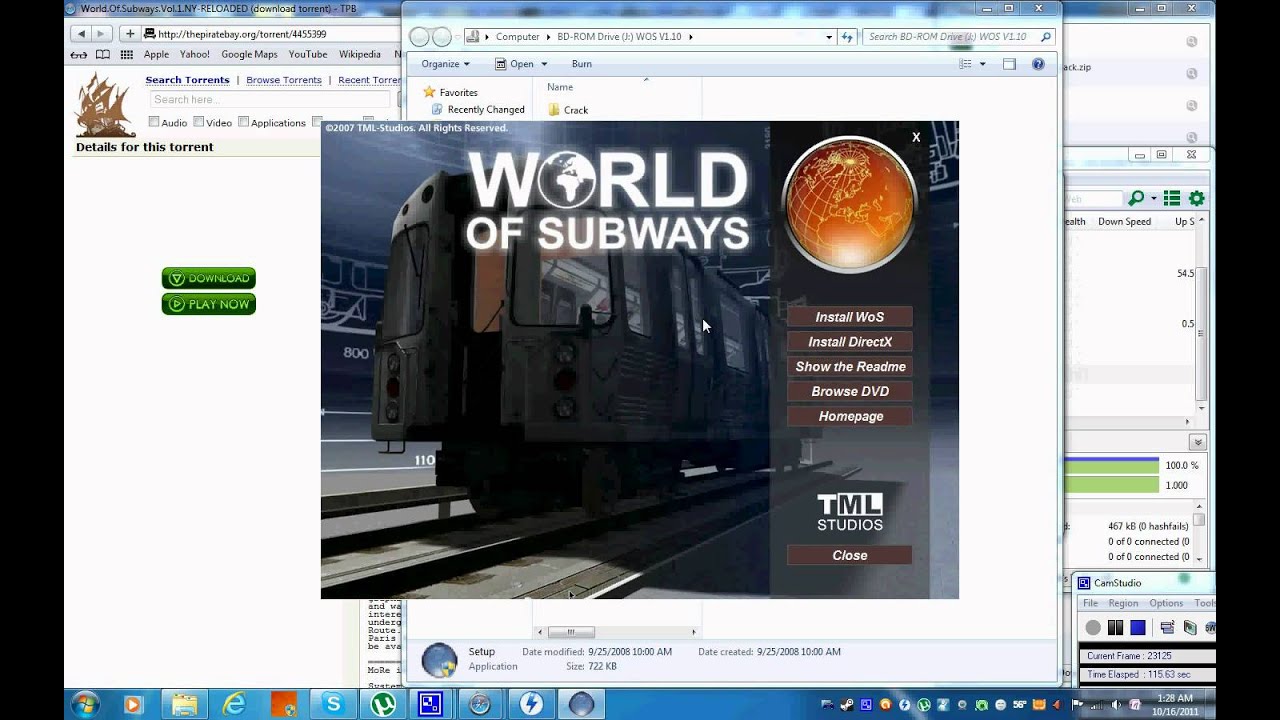Click Install WoS in the installer
This screenshot has width=1280, height=720.
point(849,317)
